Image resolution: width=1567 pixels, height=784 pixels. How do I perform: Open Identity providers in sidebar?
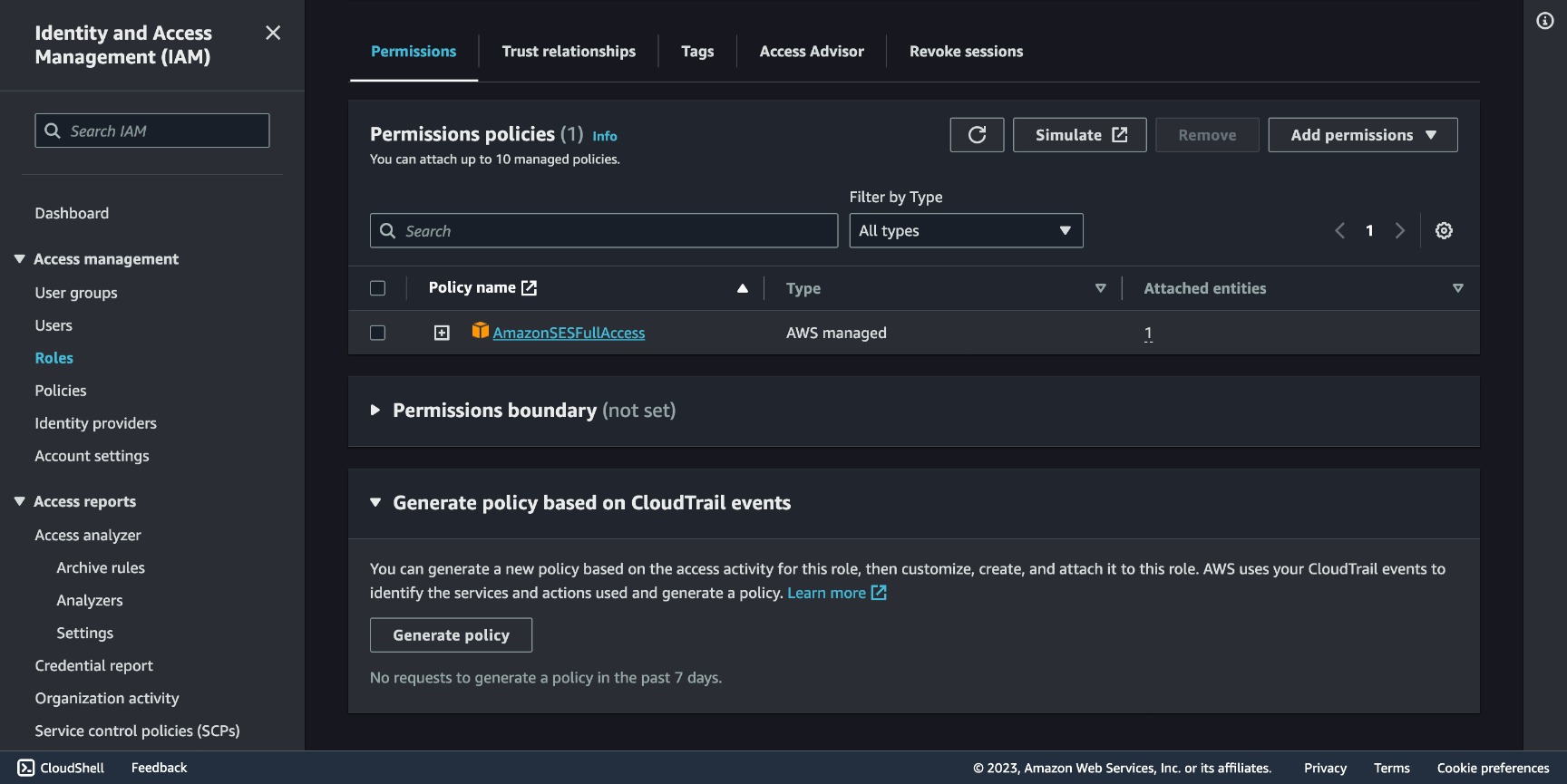[95, 423]
